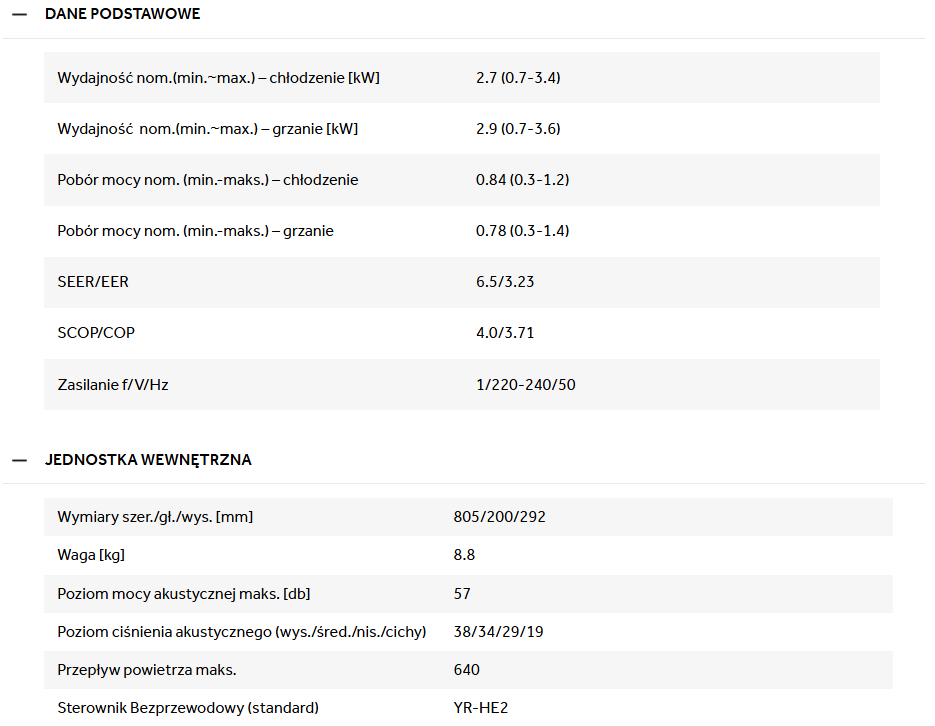Select weight value 8.8
This screenshot has height=726, width=935.
[464, 555]
